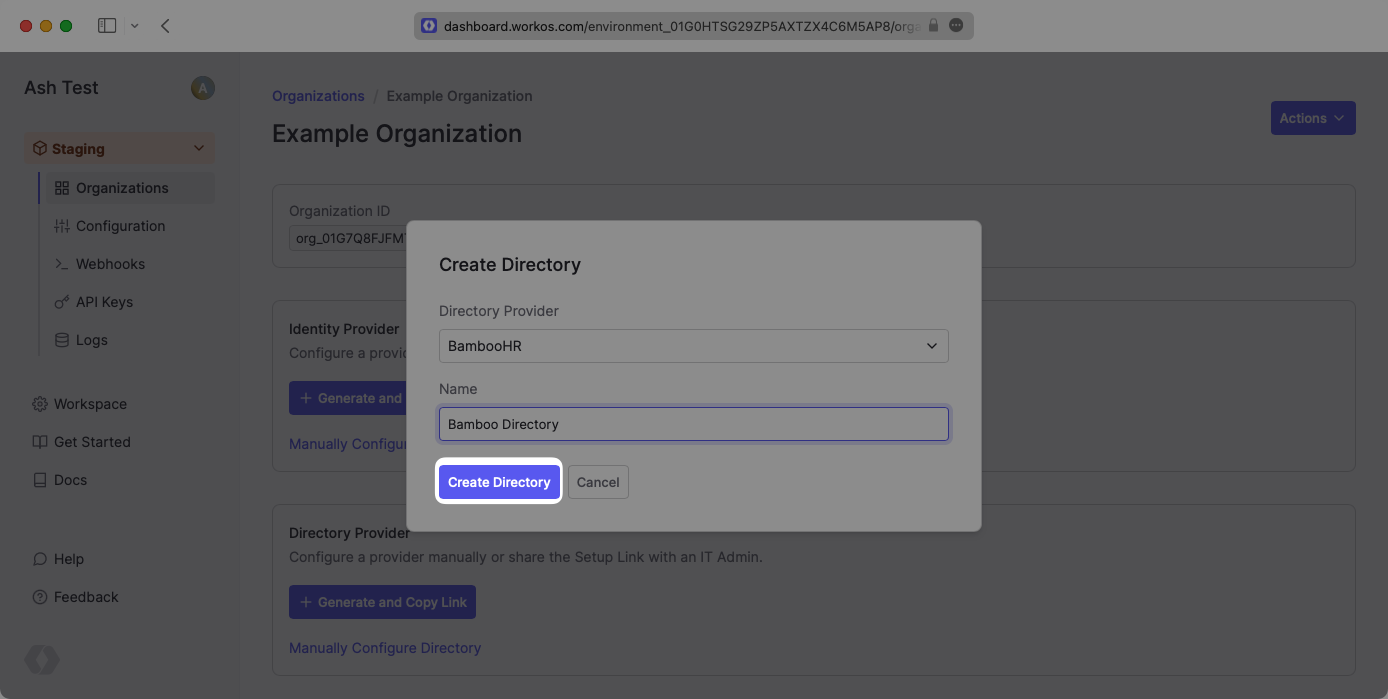Open the Directory Provider dropdown
Viewport: 1388px width, 699px height.
693,346
